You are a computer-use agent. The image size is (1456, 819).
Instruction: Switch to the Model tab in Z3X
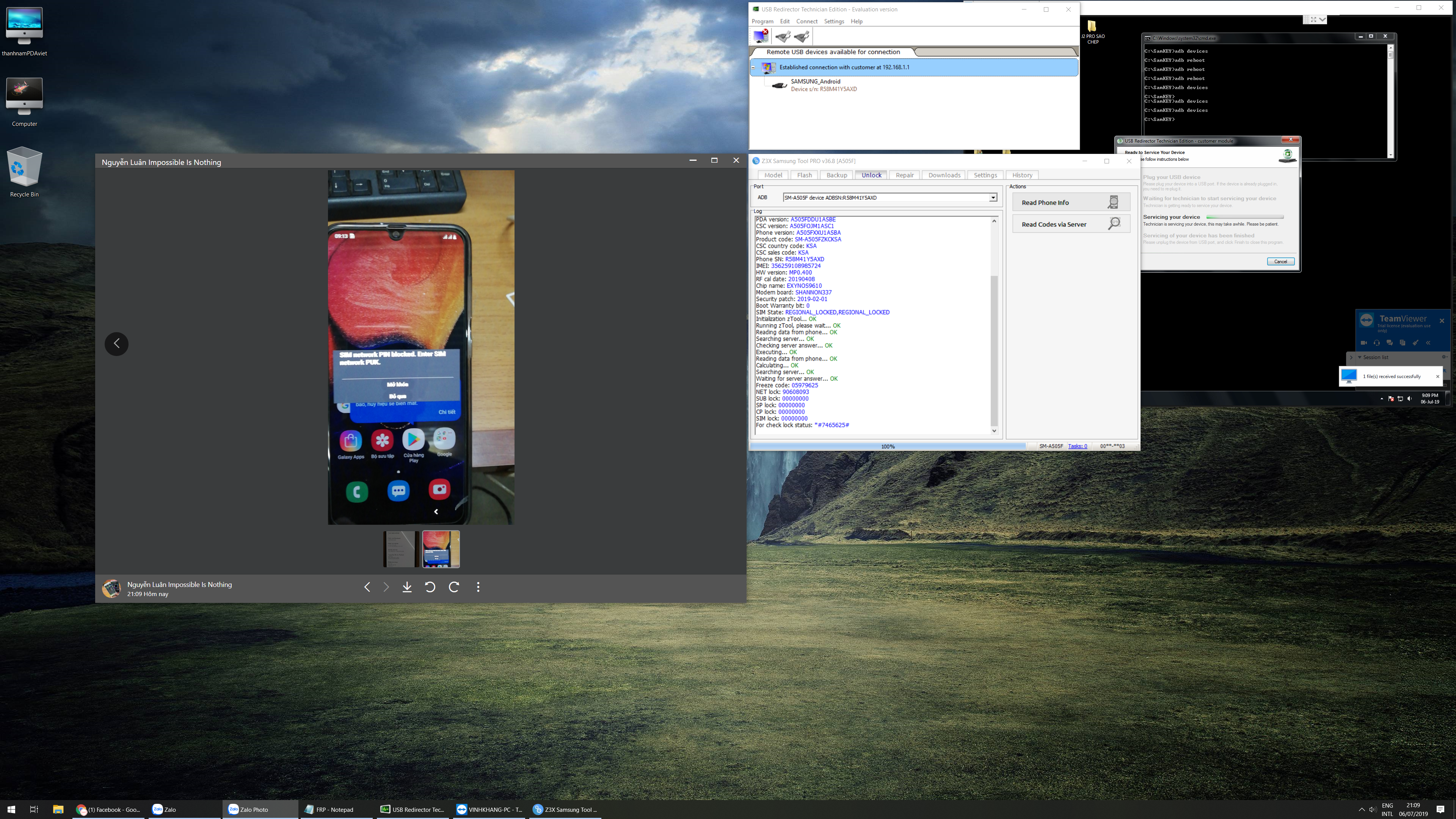(773, 175)
